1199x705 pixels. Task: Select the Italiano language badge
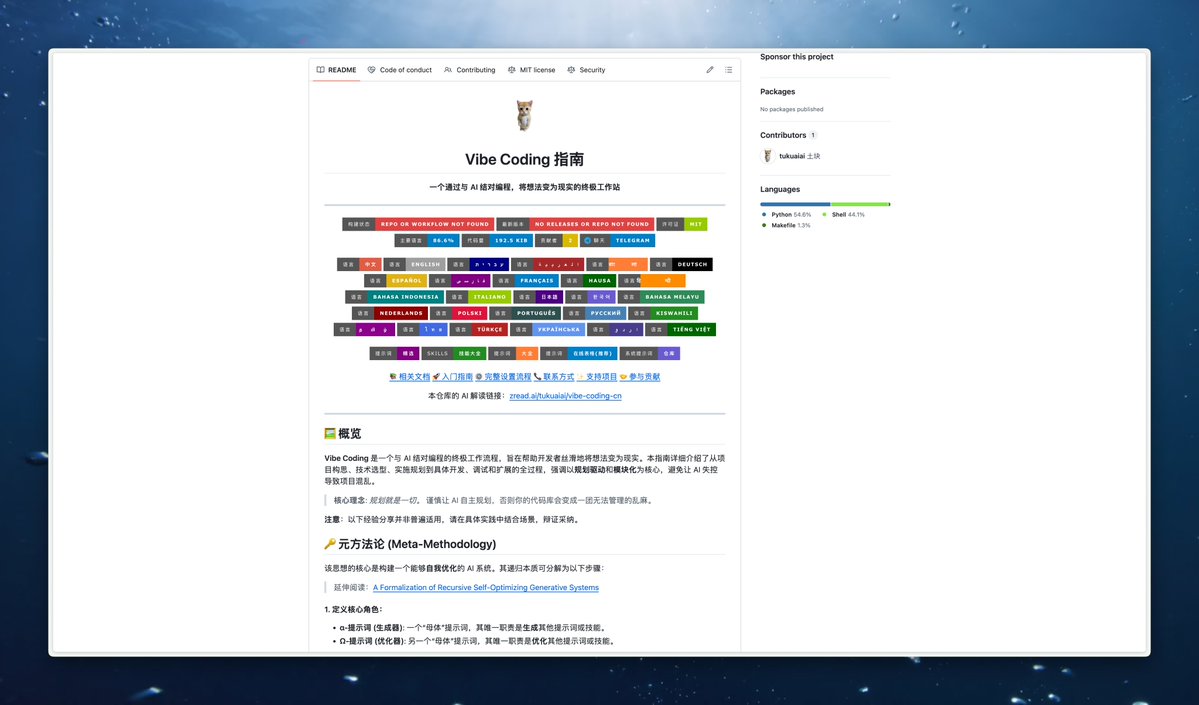pyautogui.click(x=479, y=297)
